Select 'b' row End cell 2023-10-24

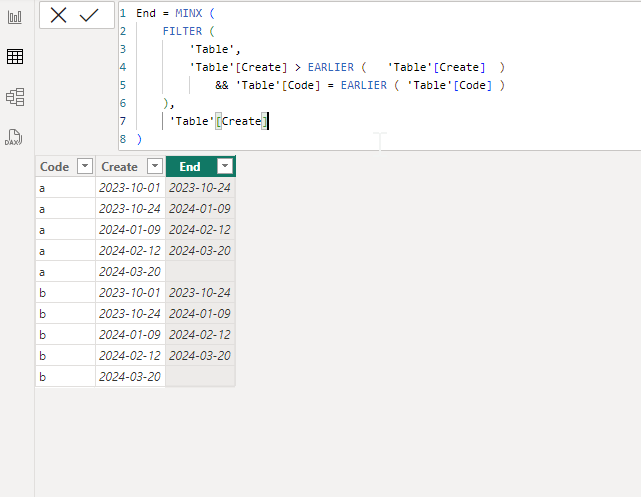click(200, 293)
